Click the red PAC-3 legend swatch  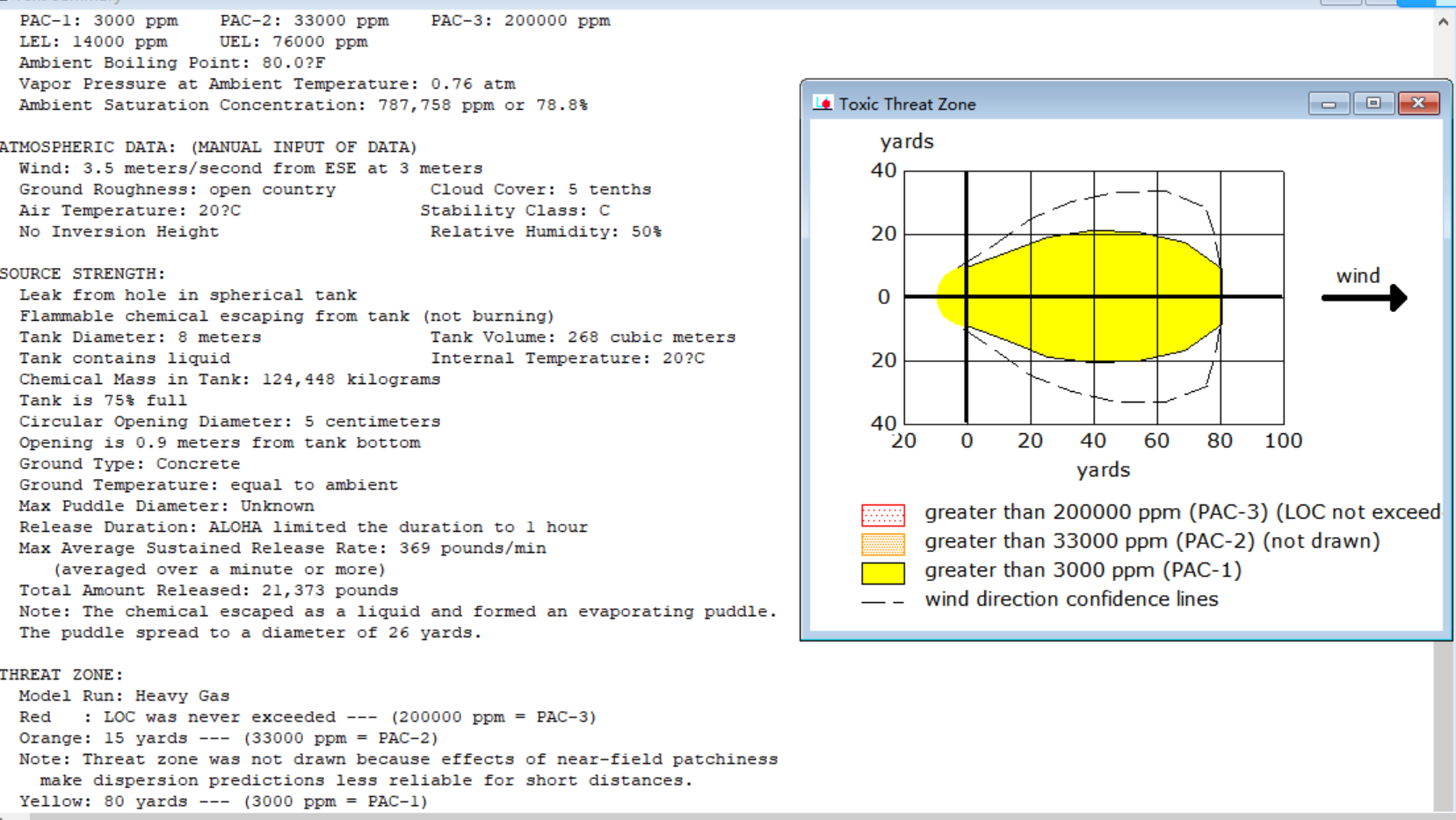coord(883,514)
